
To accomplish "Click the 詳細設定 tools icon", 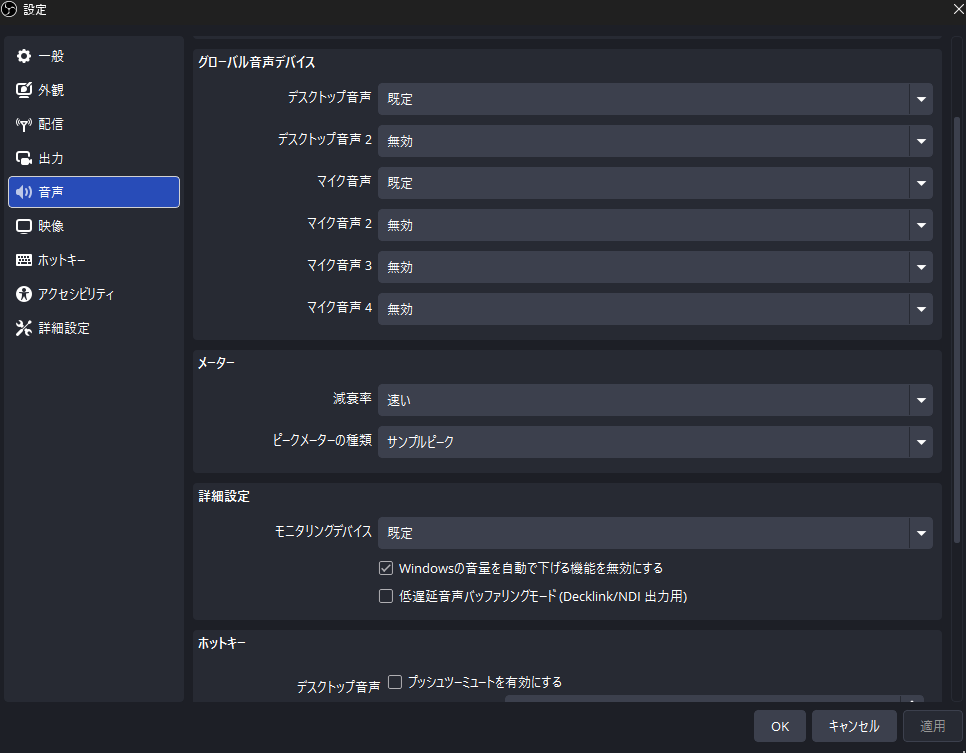I will [x=23, y=328].
